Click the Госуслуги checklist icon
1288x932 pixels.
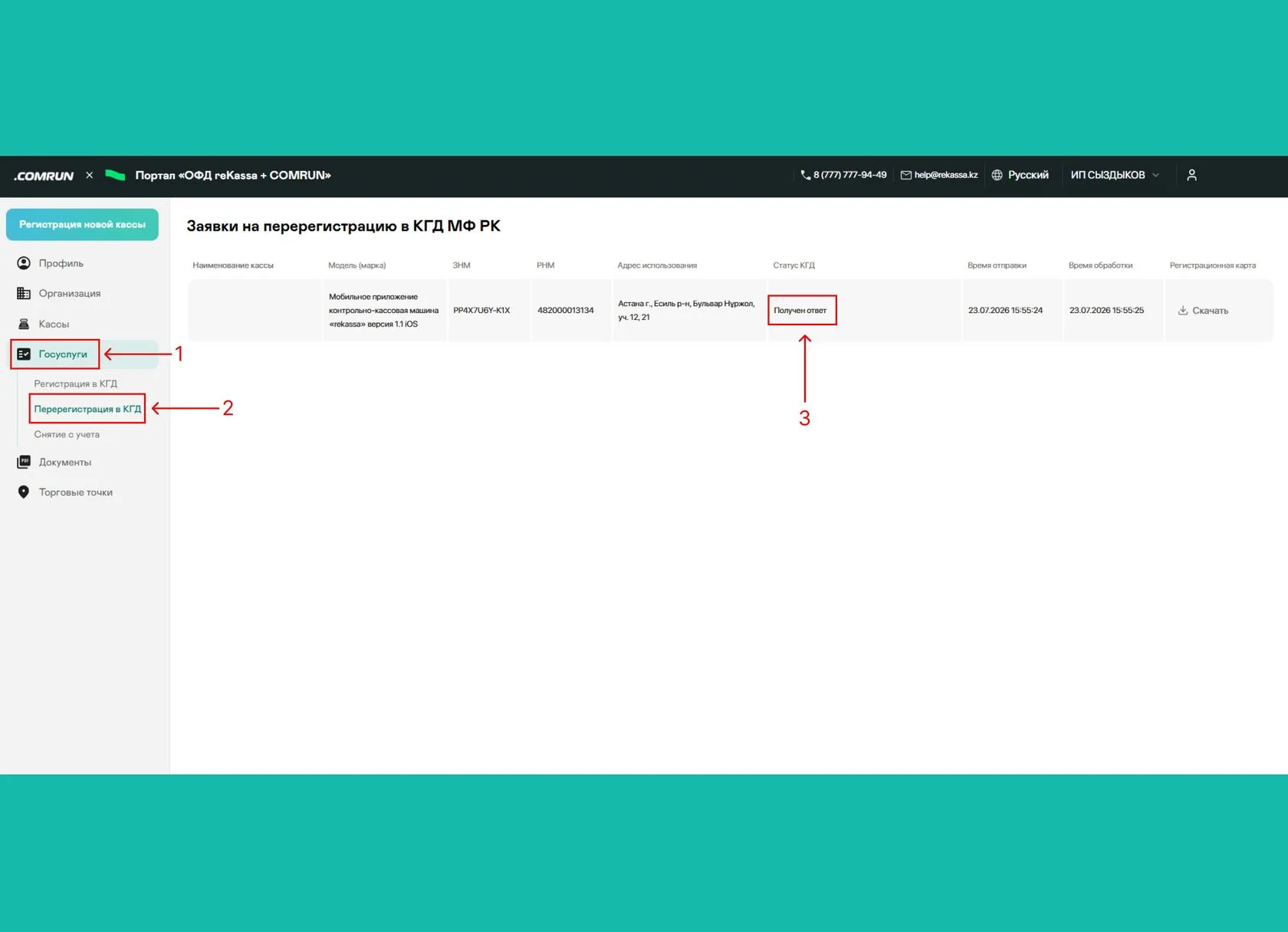point(24,354)
